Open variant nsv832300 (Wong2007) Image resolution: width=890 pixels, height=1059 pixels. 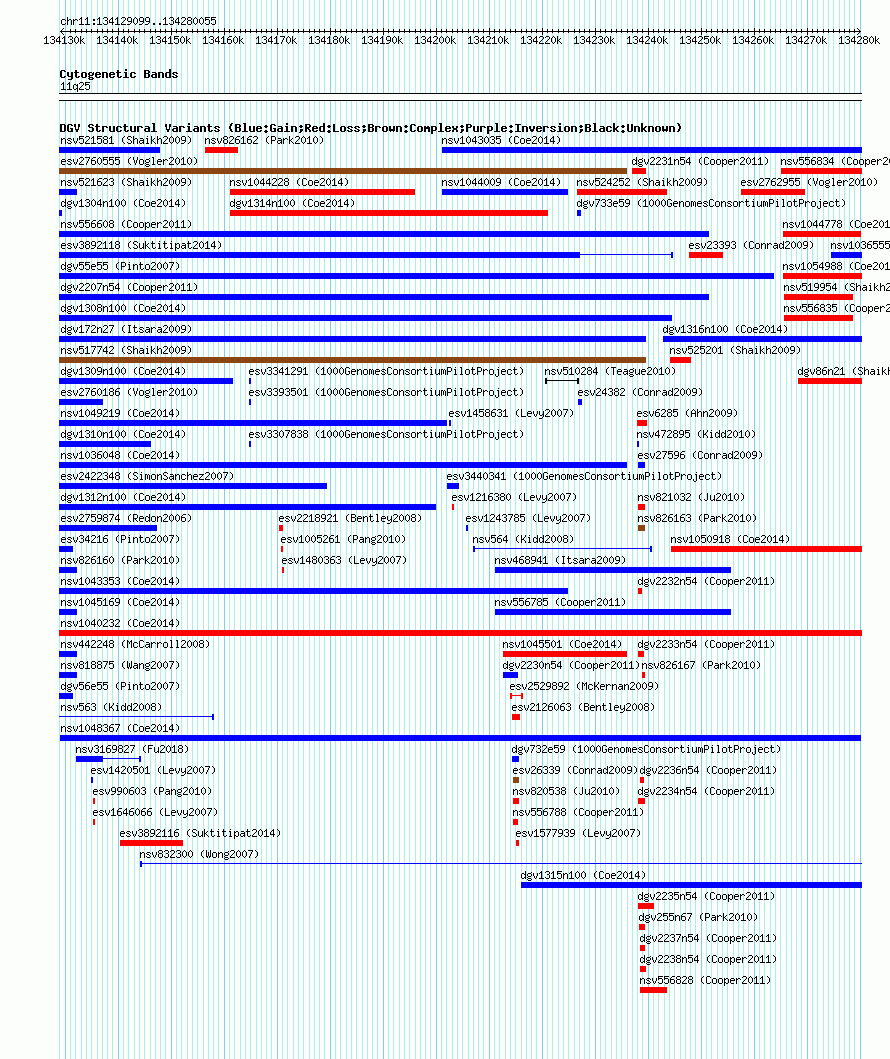(x=199, y=854)
